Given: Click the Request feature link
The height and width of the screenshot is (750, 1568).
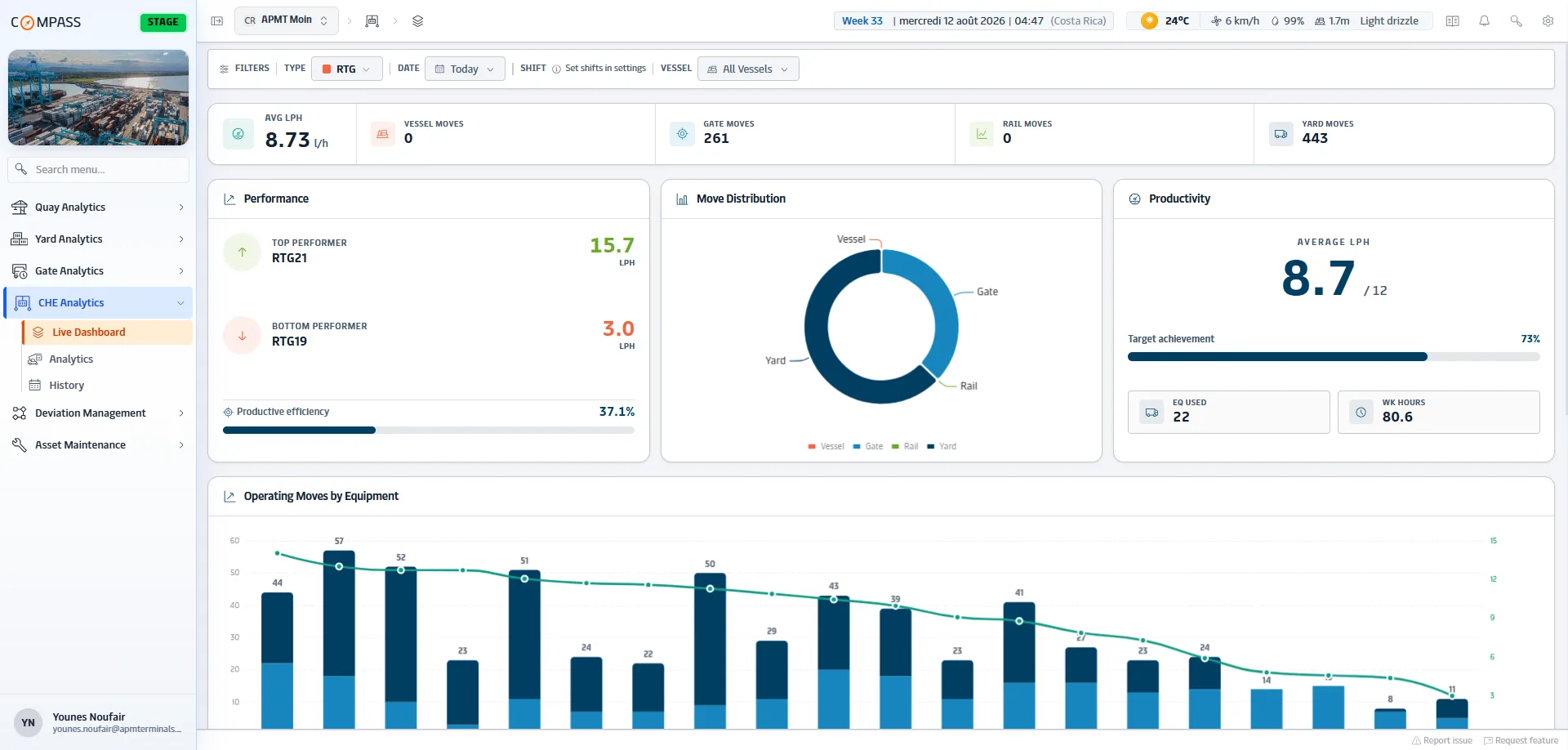Looking at the screenshot, I should click(1521, 741).
